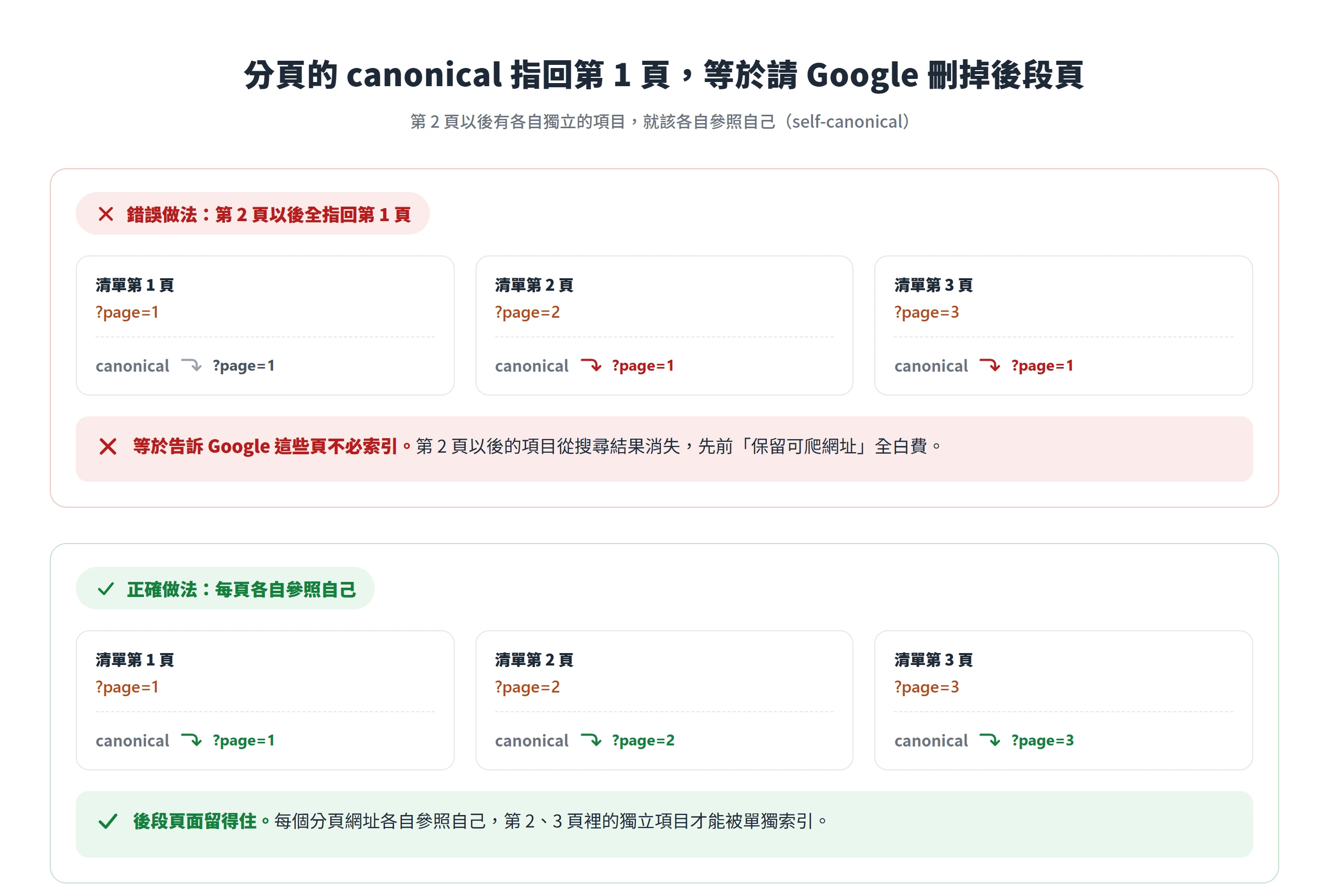Click the orange ?page=3 URL in the wrong-example card

926,312
